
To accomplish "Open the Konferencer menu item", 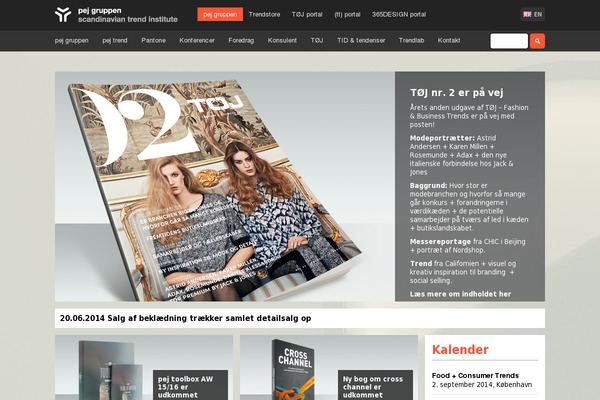I will (197, 41).
